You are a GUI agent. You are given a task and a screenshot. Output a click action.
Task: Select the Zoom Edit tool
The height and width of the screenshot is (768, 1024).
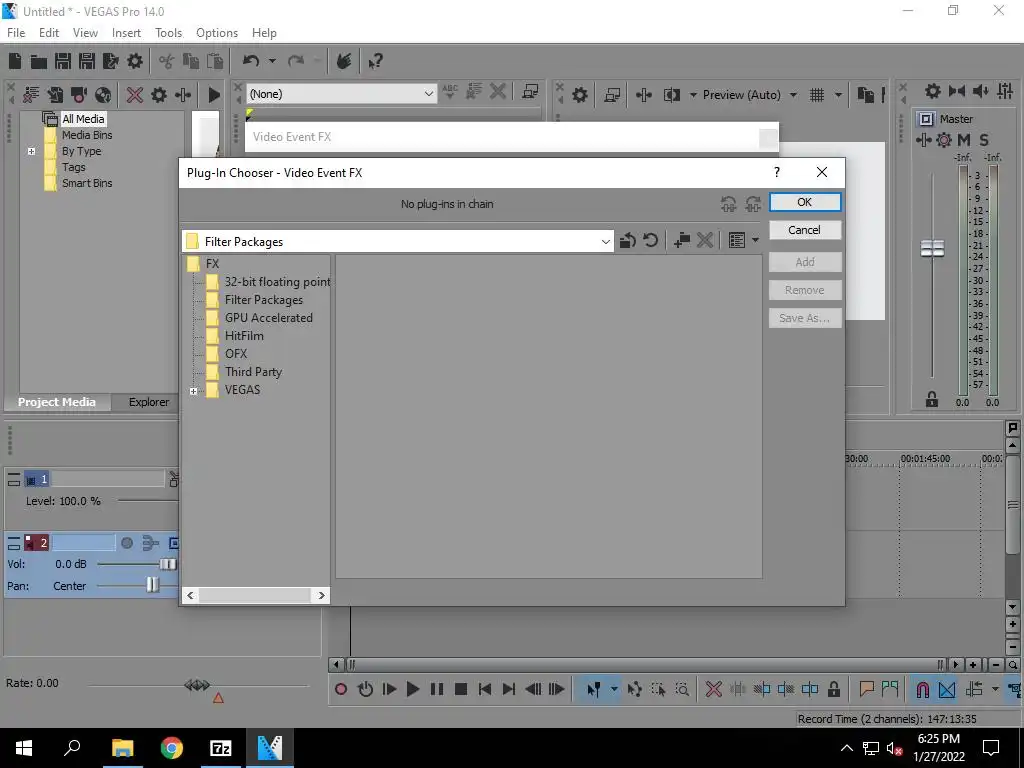(682, 689)
